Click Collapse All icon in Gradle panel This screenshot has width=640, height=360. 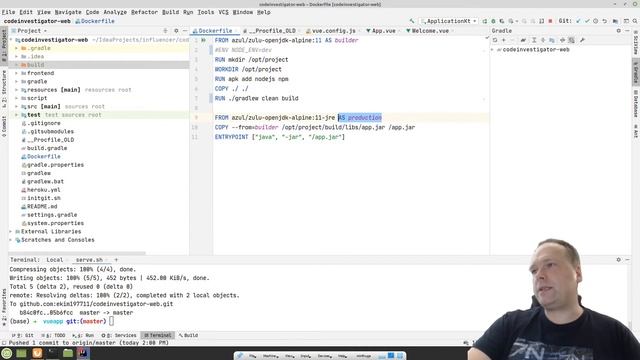[x=543, y=40]
